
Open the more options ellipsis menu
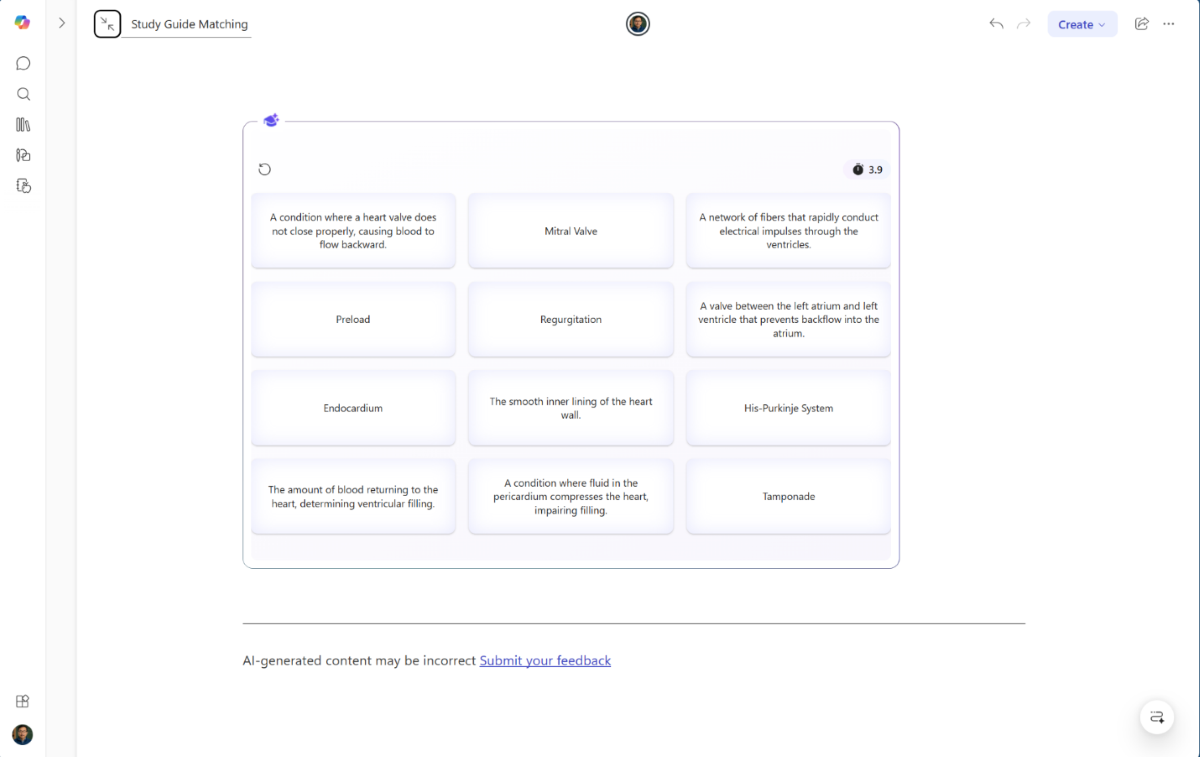1169,24
